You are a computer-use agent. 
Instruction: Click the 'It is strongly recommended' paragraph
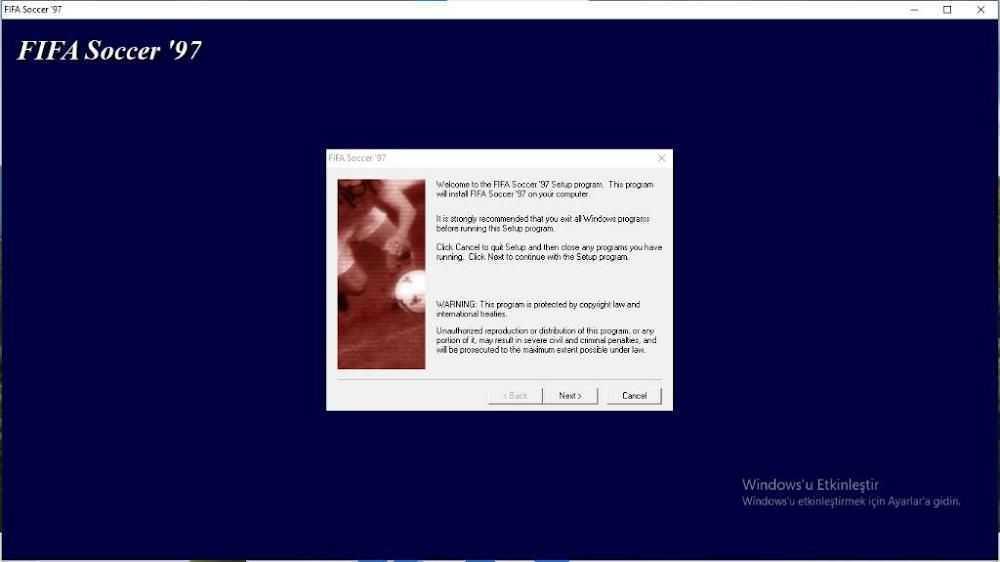point(543,223)
